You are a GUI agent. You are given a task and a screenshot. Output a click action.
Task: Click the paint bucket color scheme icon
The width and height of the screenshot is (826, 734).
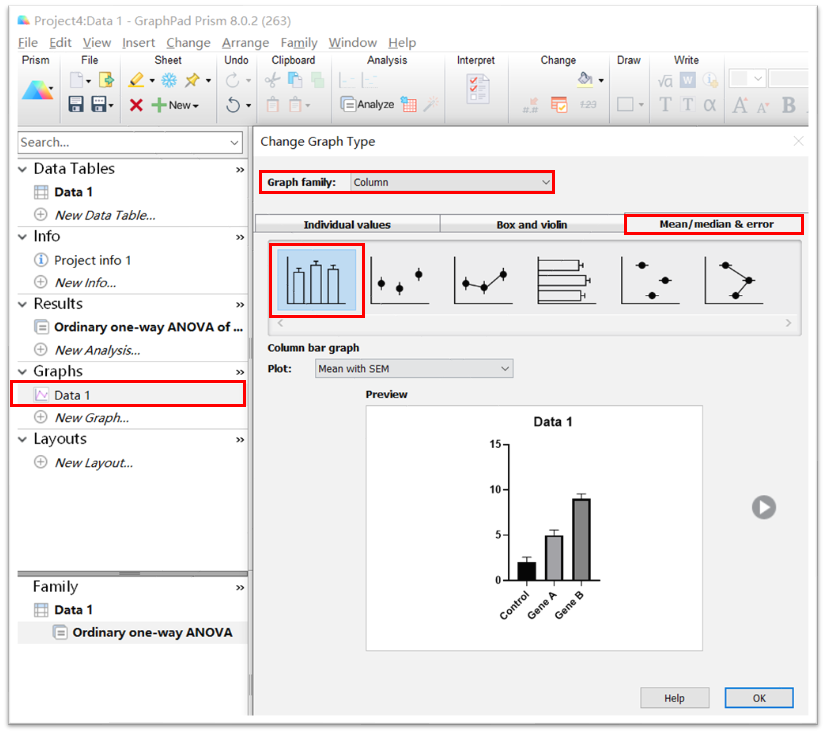[585, 80]
